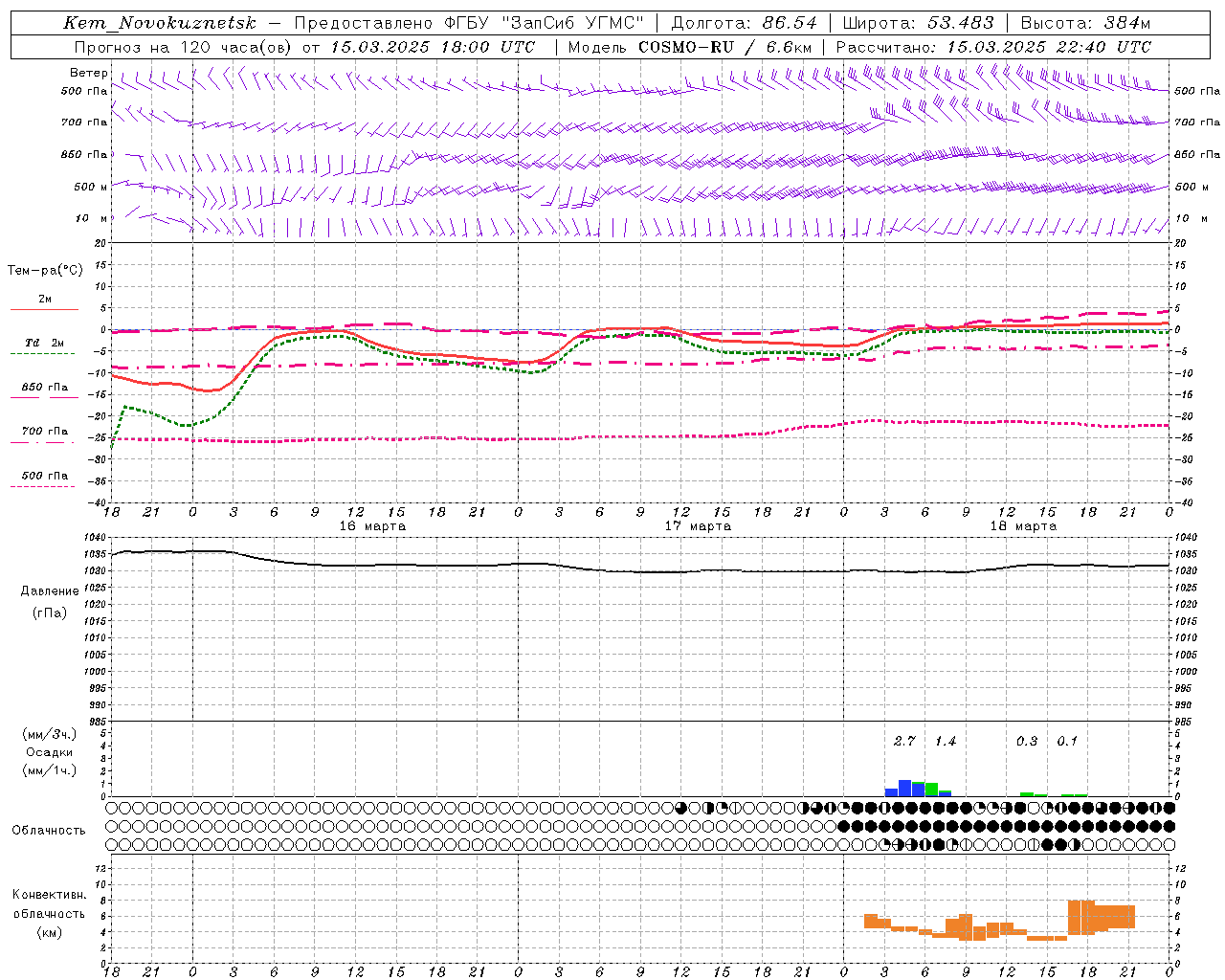Select the '850 гПа' temperature legend entry
Image resolution: width=1225 pixels, height=980 pixels.
(45, 388)
